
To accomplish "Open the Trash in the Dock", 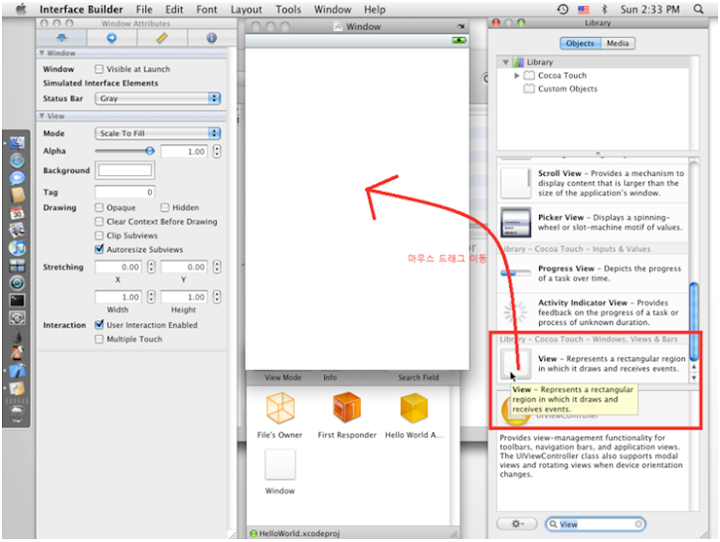I will [17, 413].
